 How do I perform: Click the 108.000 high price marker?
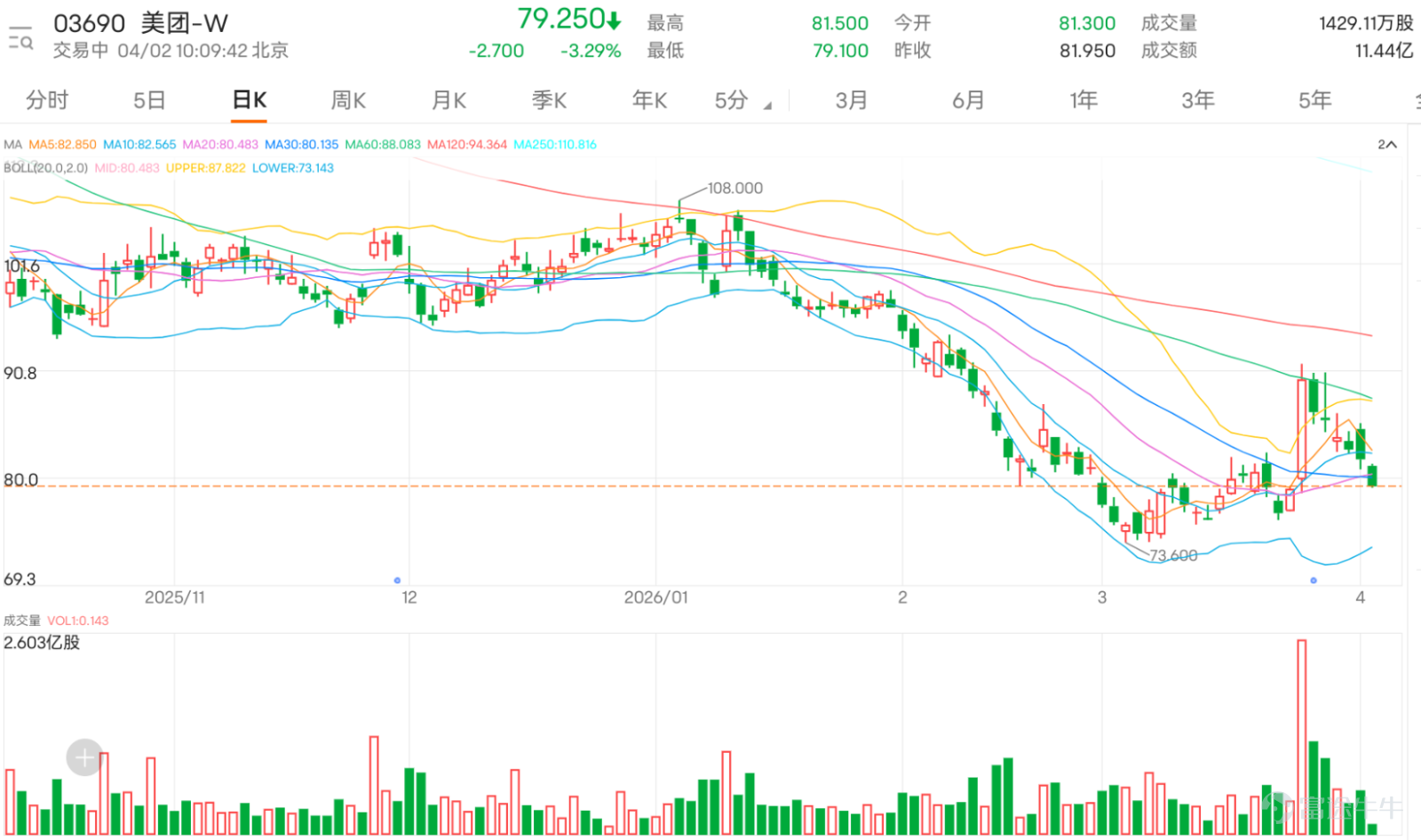(734, 188)
